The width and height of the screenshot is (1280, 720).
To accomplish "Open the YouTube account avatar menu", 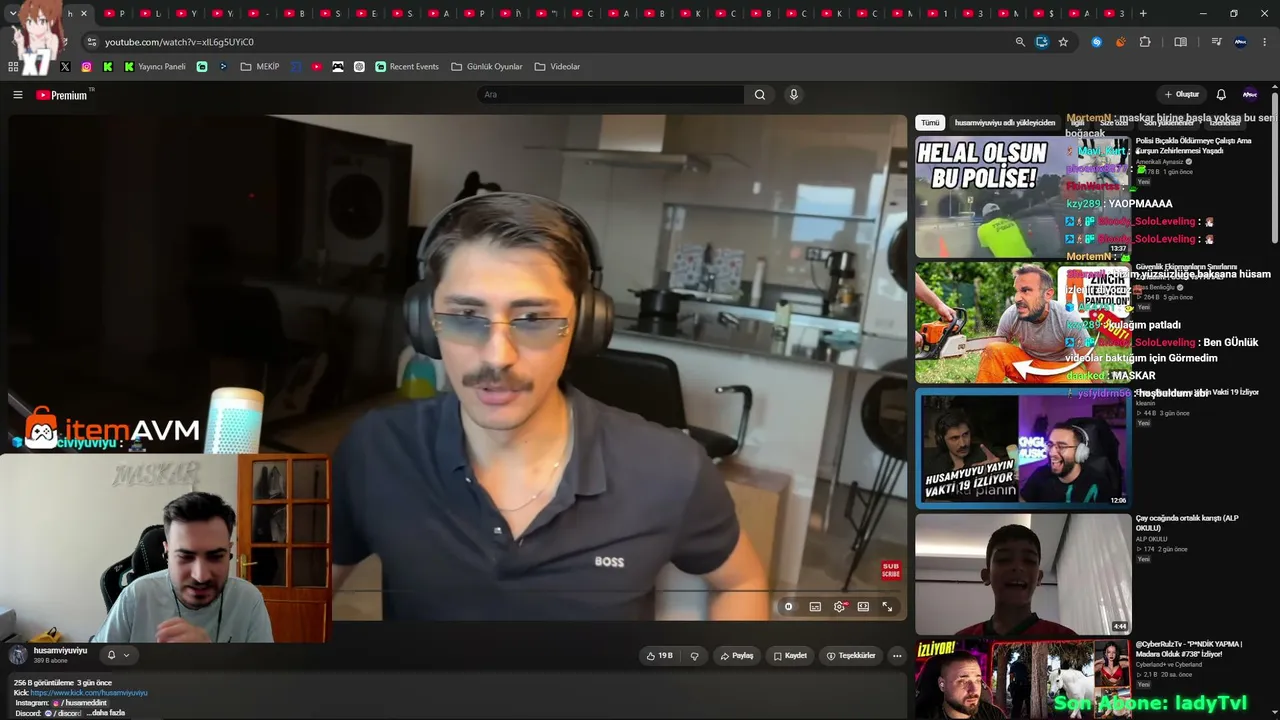I will (x=1249, y=95).
